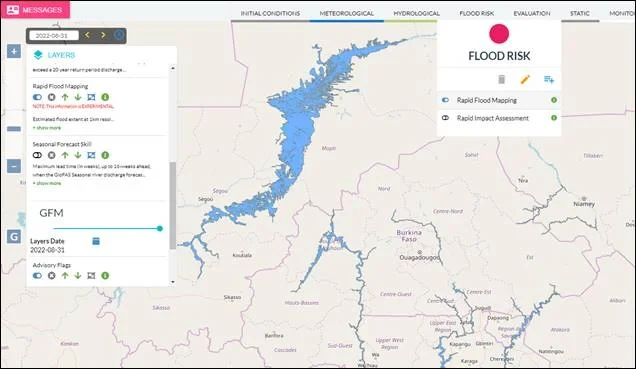Go to previous date with left arrow

(x=87, y=35)
